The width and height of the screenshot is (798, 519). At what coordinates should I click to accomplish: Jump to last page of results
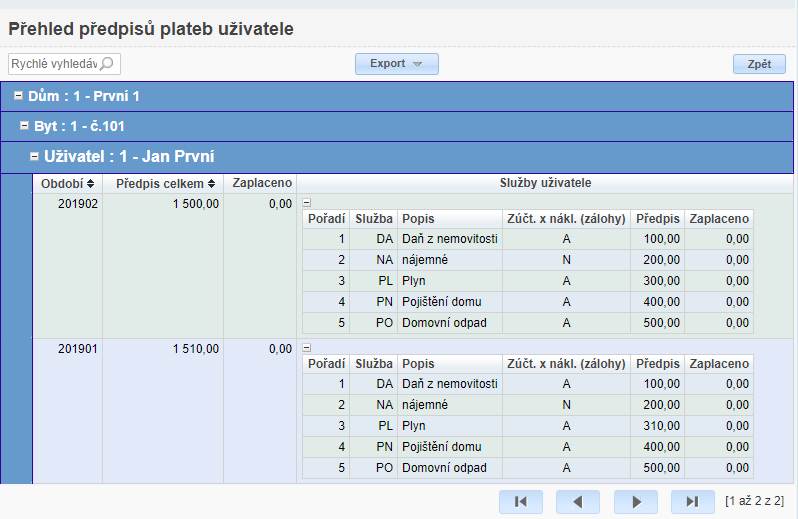click(x=693, y=502)
